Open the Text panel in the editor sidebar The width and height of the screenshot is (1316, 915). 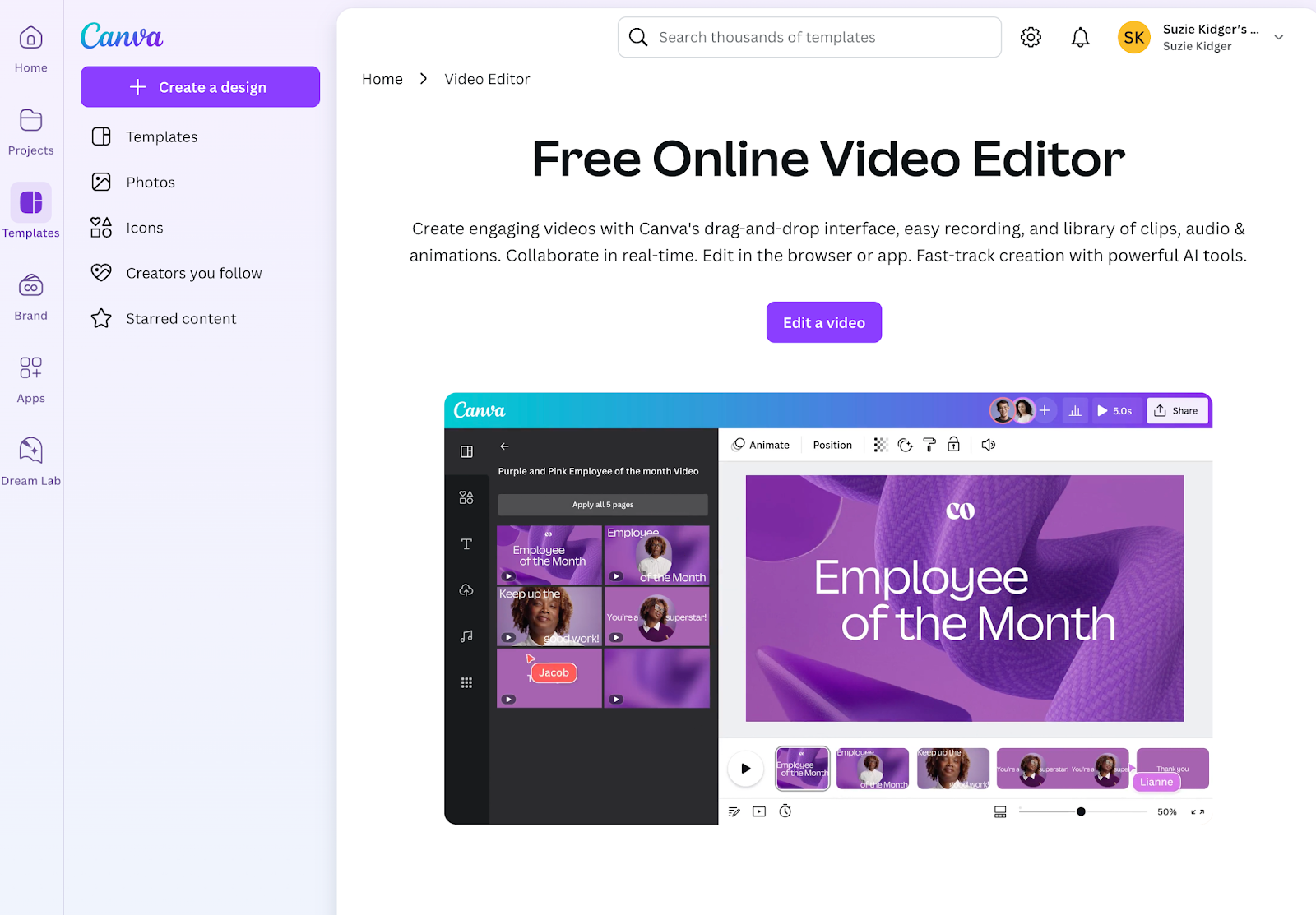(466, 543)
